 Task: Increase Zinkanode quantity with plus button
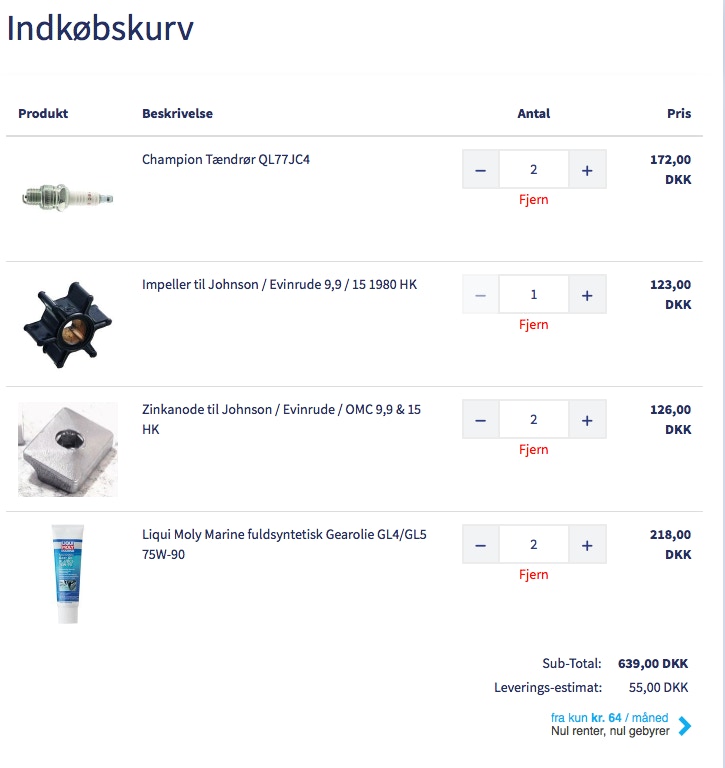(x=587, y=420)
